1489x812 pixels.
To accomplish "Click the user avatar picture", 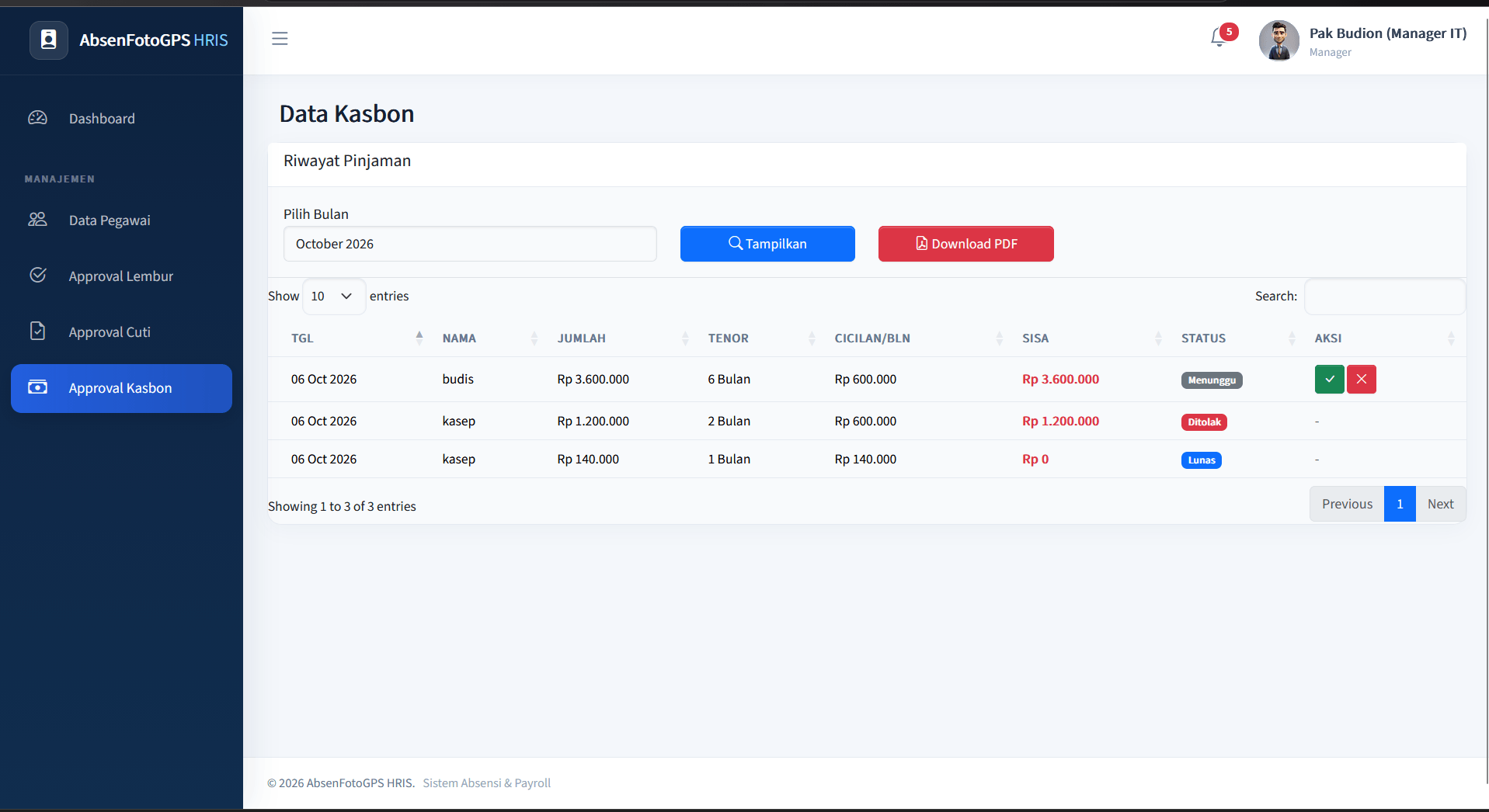I will point(1279,40).
